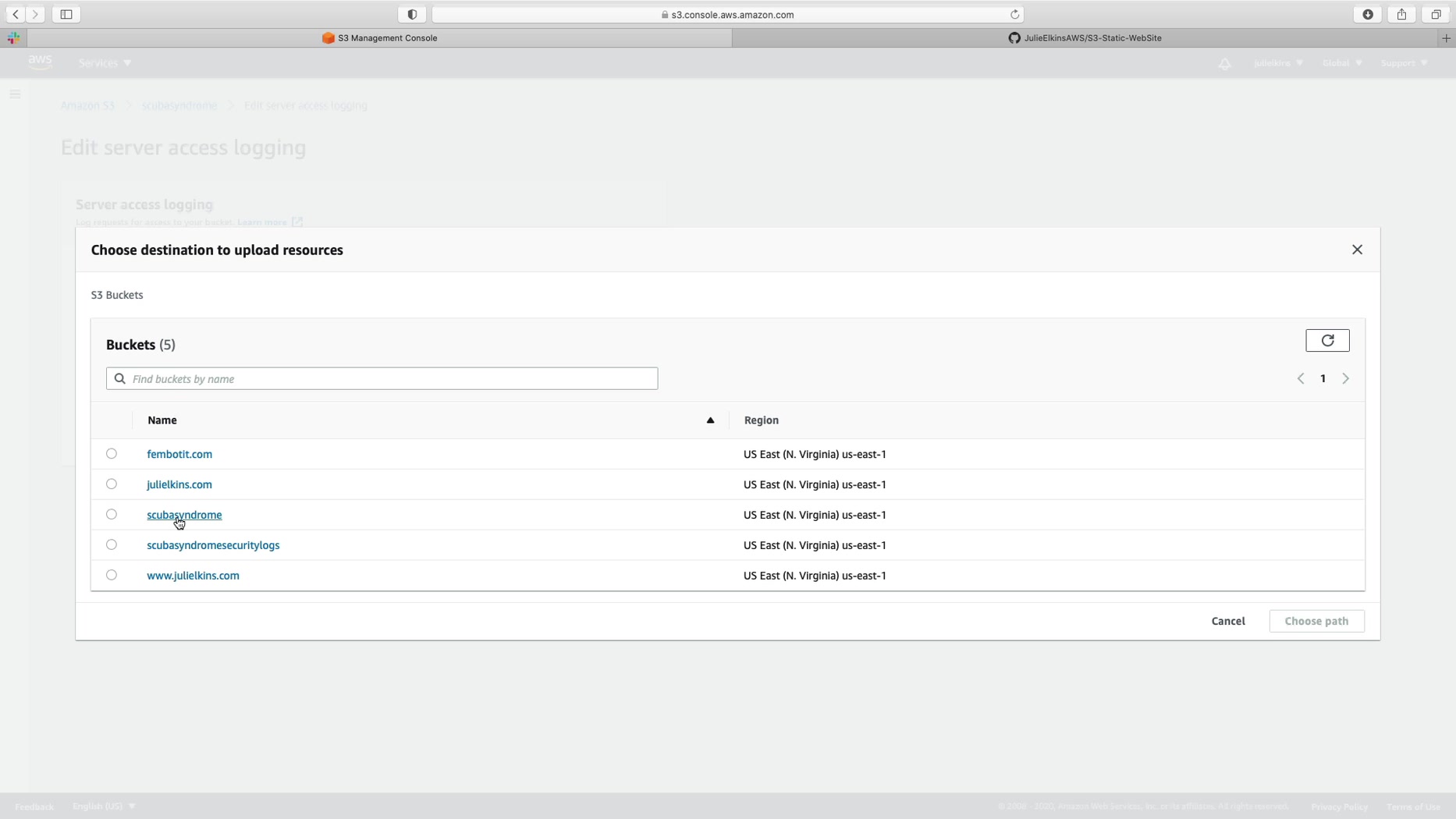Click the Amazon S3 breadcrumb link
Image resolution: width=1456 pixels, height=819 pixels.
tap(87, 105)
